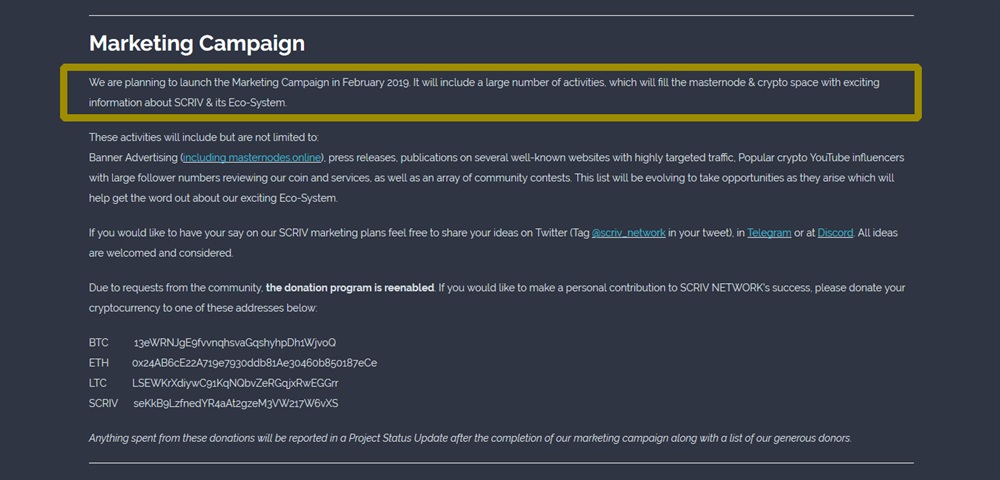The width and height of the screenshot is (1000, 480).
Task: Click the BTC currency label
Action: tap(98, 342)
